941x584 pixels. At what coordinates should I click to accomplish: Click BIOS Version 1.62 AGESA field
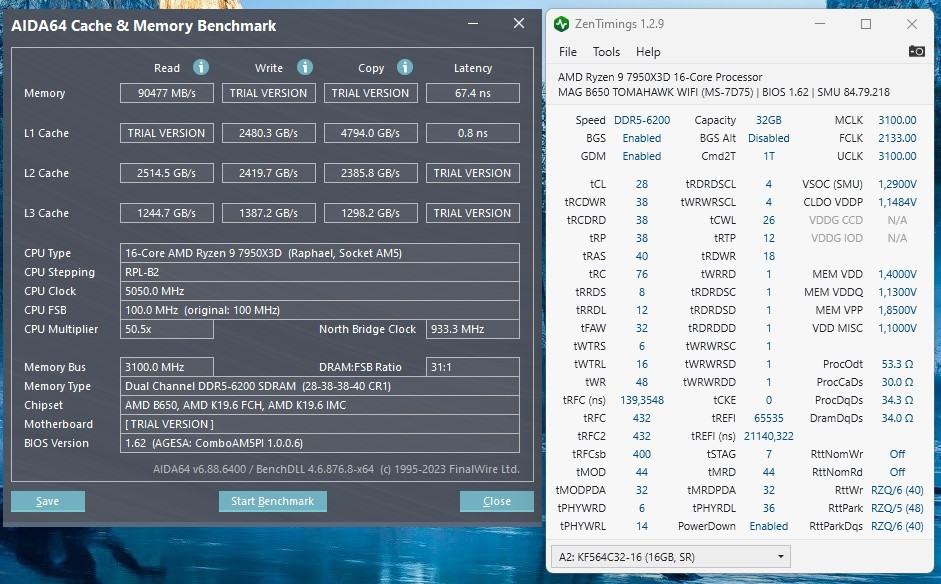pyautogui.click(x=320, y=443)
